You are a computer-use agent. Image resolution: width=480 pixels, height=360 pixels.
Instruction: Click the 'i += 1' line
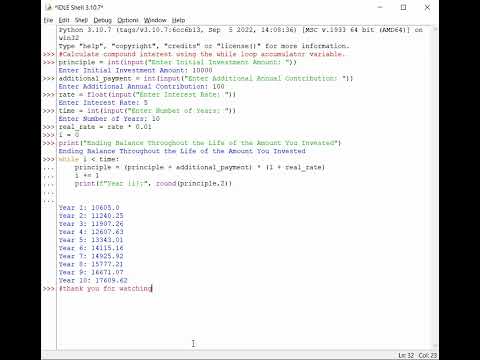tap(87, 175)
